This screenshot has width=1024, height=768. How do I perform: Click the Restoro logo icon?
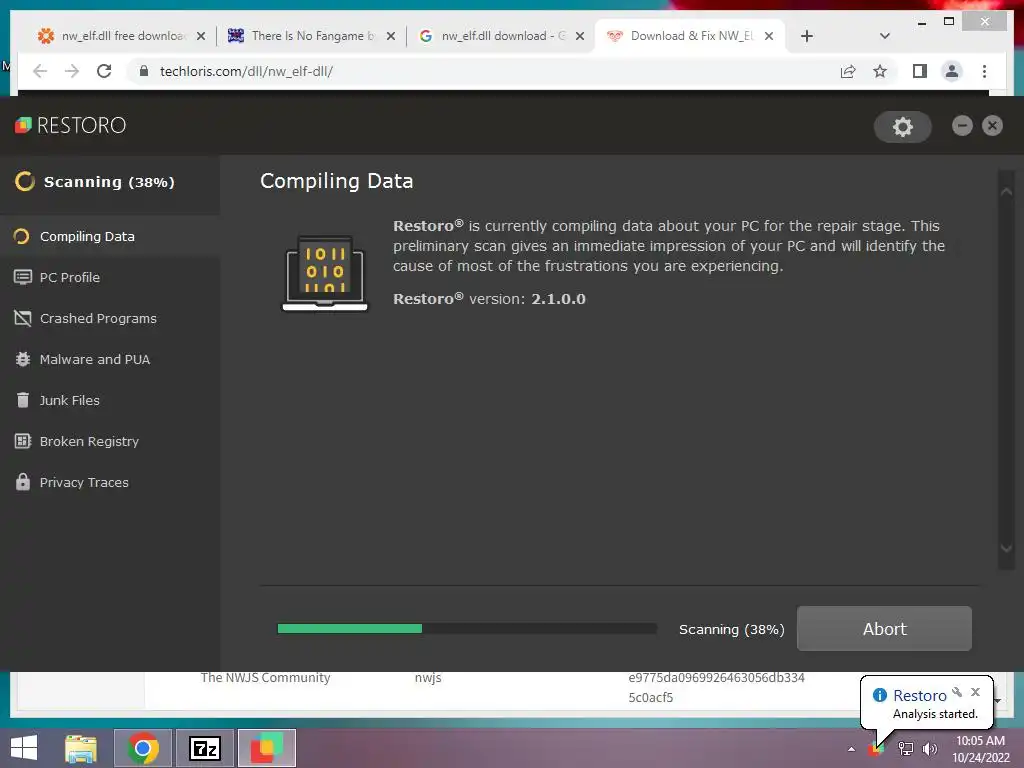pos(23,125)
